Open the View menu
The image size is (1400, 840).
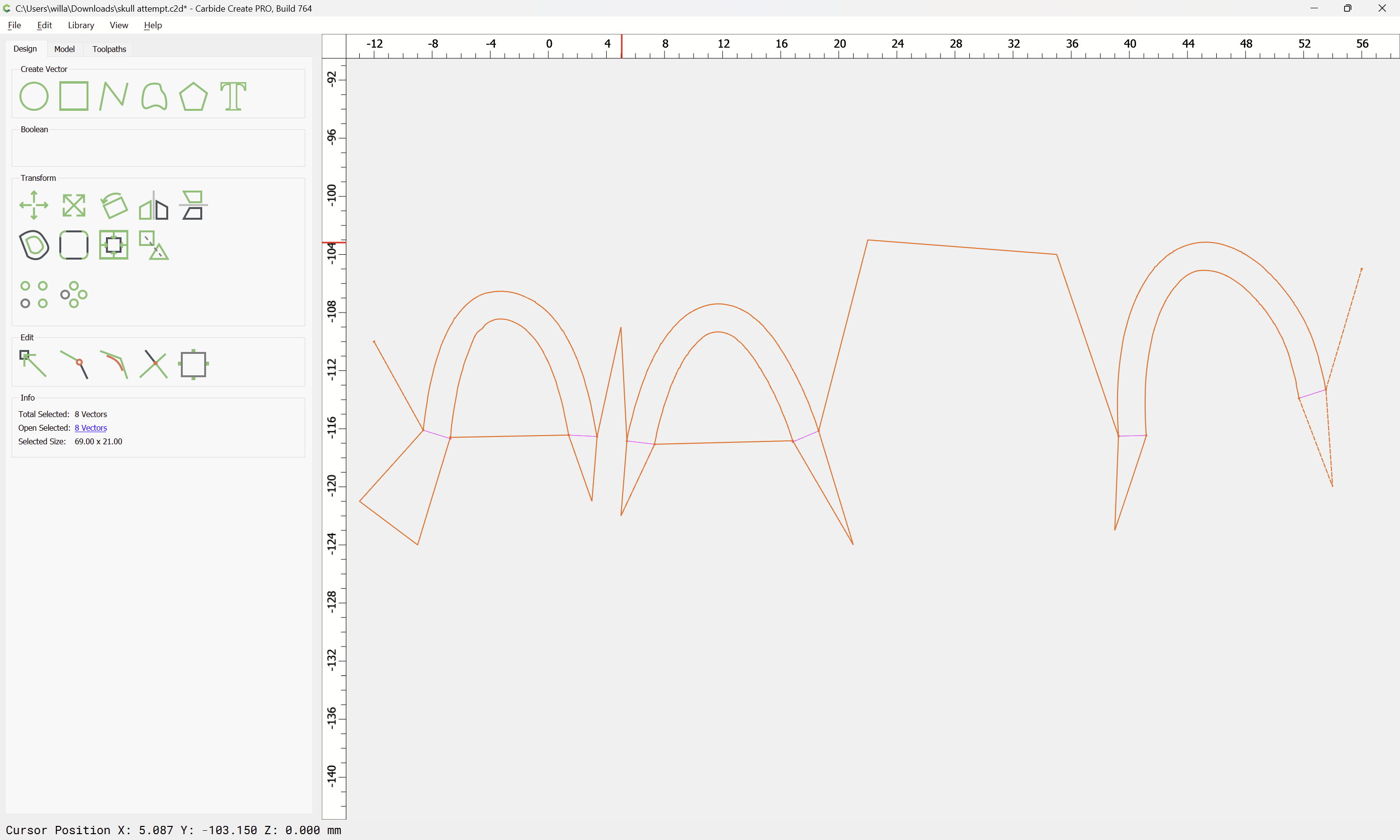coord(119,25)
